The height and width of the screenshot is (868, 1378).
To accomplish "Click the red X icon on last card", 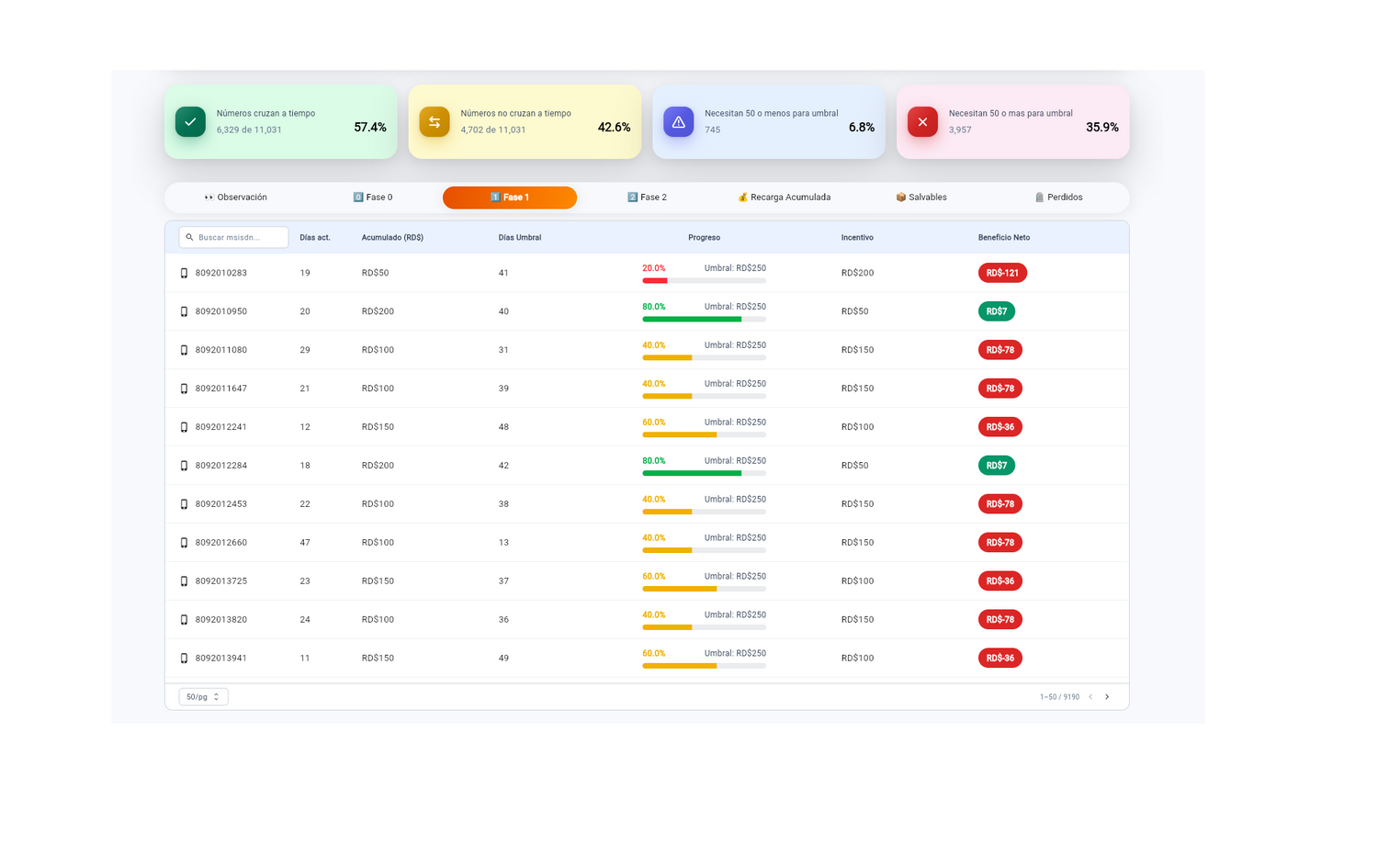I will click(x=922, y=122).
